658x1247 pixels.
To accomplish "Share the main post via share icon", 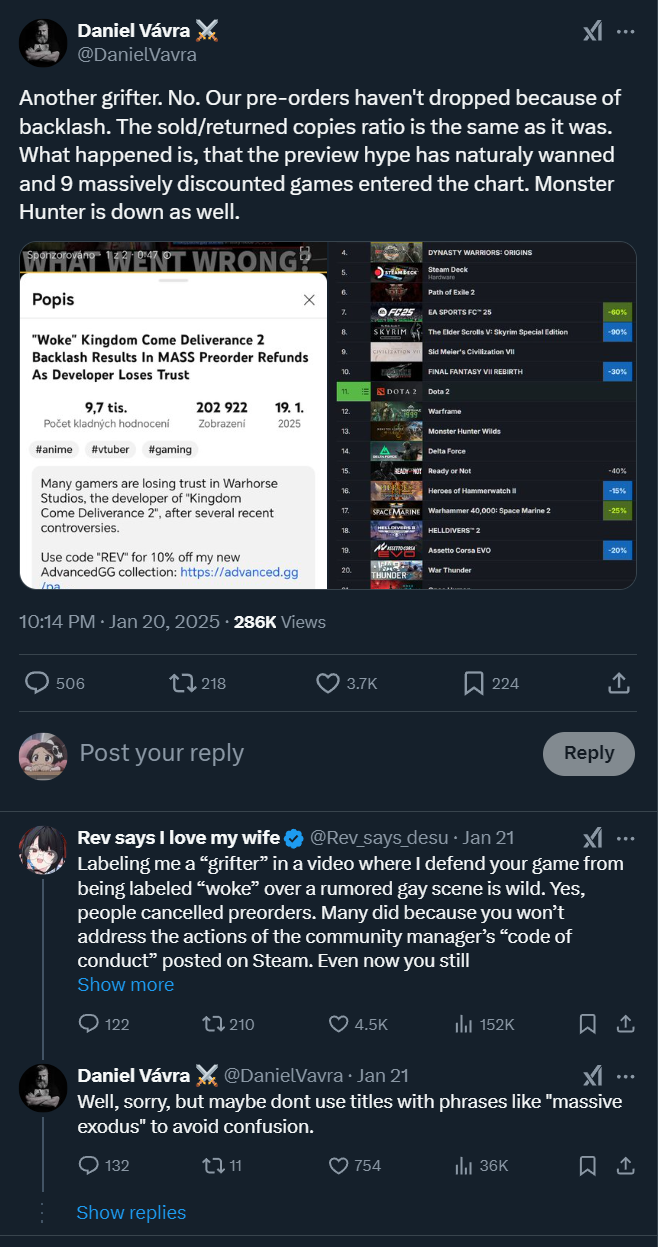I will click(x=619, y=683).
